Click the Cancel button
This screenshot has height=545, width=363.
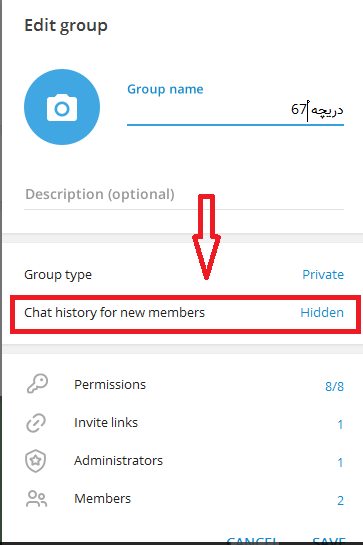(252, 540)
